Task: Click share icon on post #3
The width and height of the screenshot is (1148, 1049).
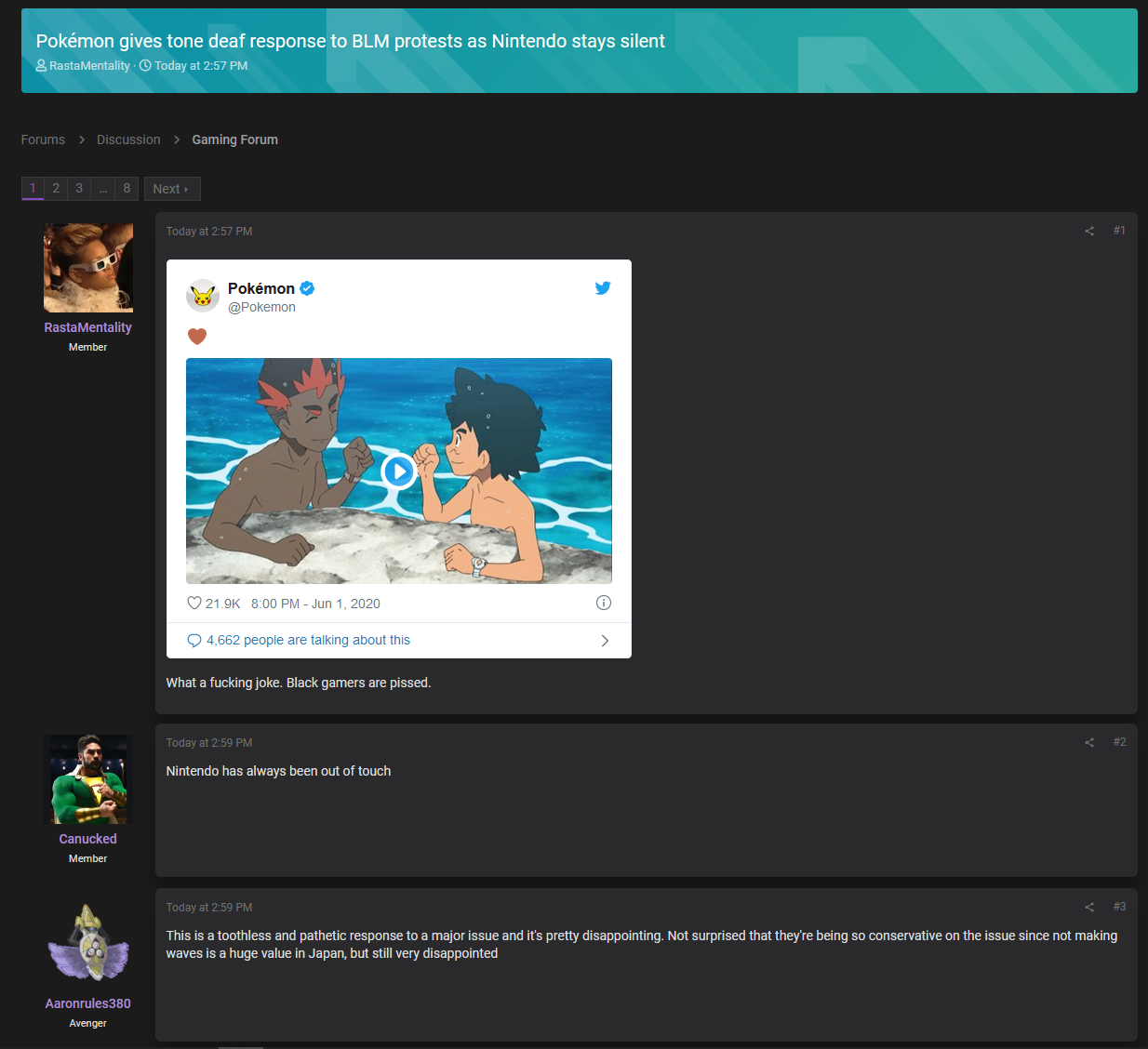Action: click(1089, 908)
